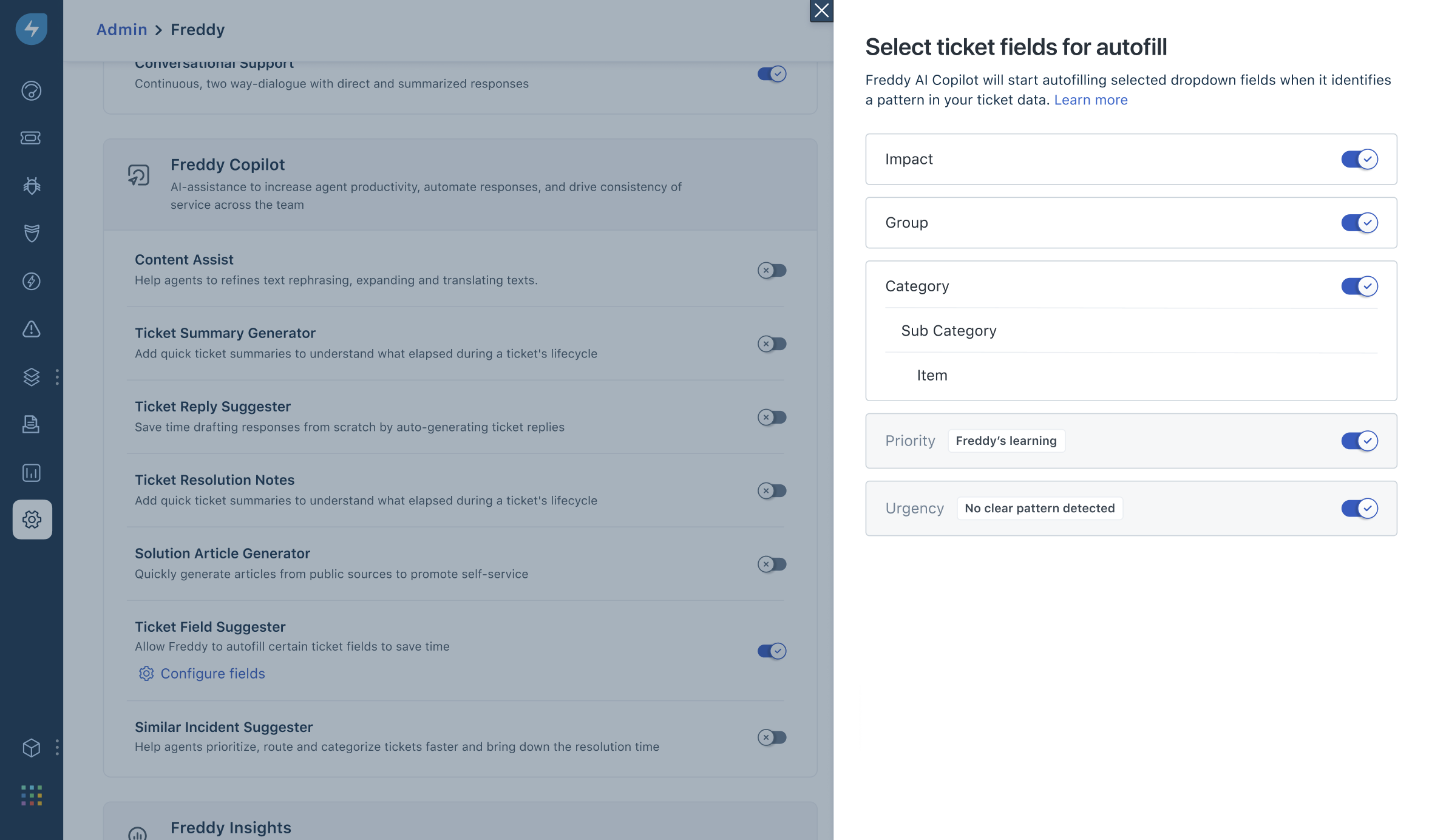Go to Admin breadcrumb link

(121, 29)
